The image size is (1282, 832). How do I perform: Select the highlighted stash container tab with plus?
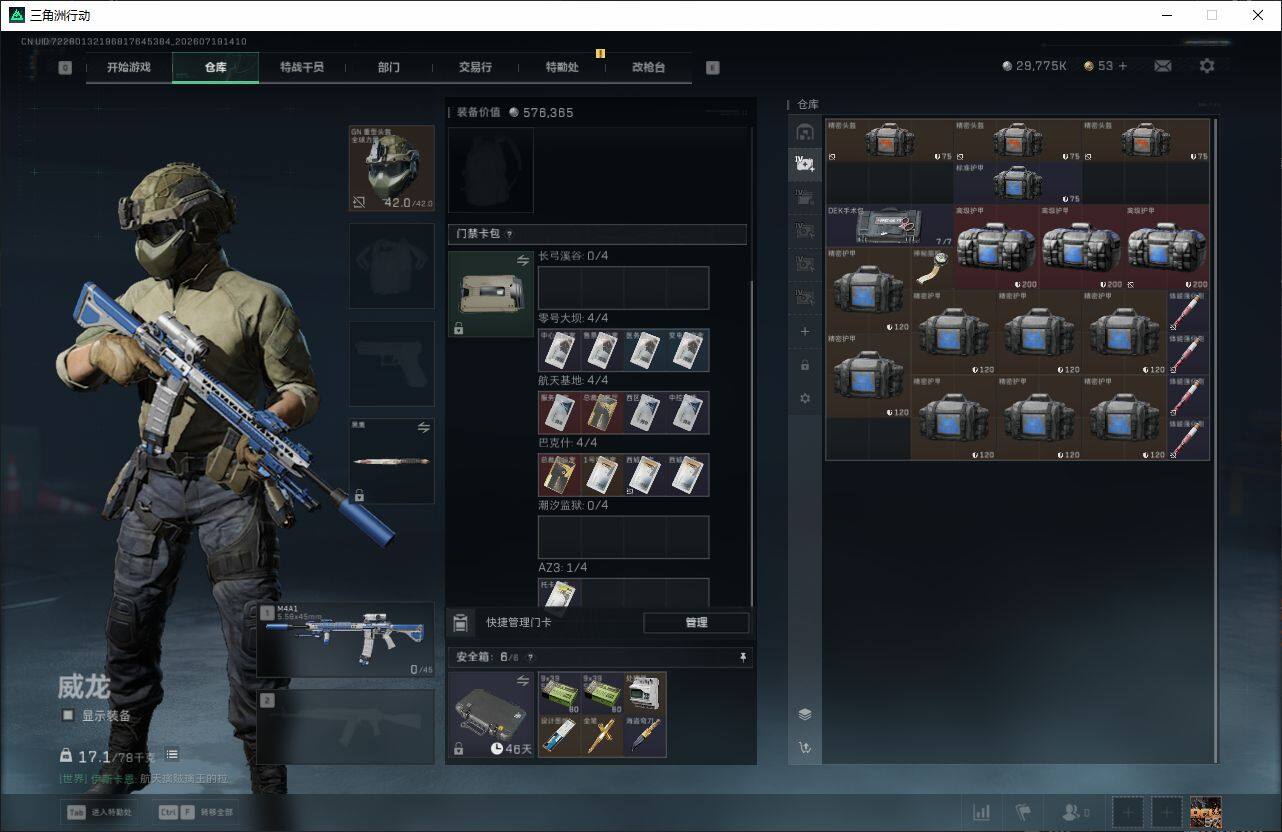click(x=805, y=163)
